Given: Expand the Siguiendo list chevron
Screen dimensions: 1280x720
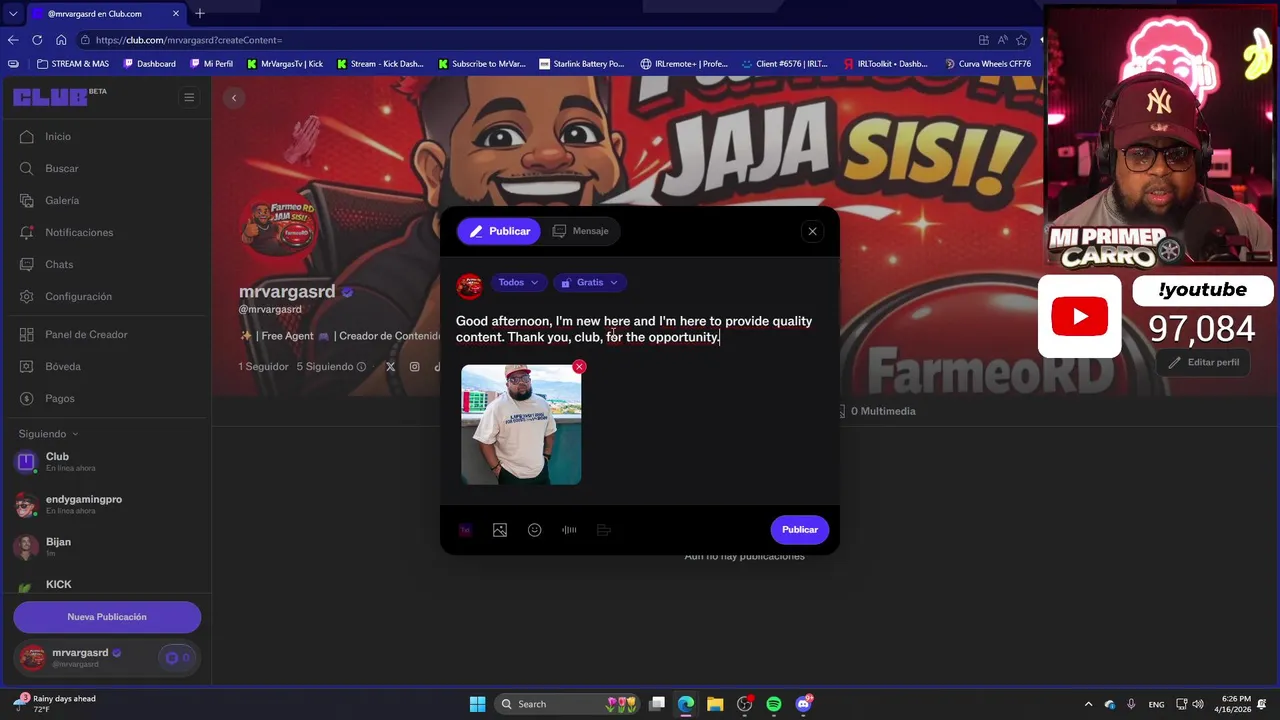Looking at the screenshot, I should 75,434.
